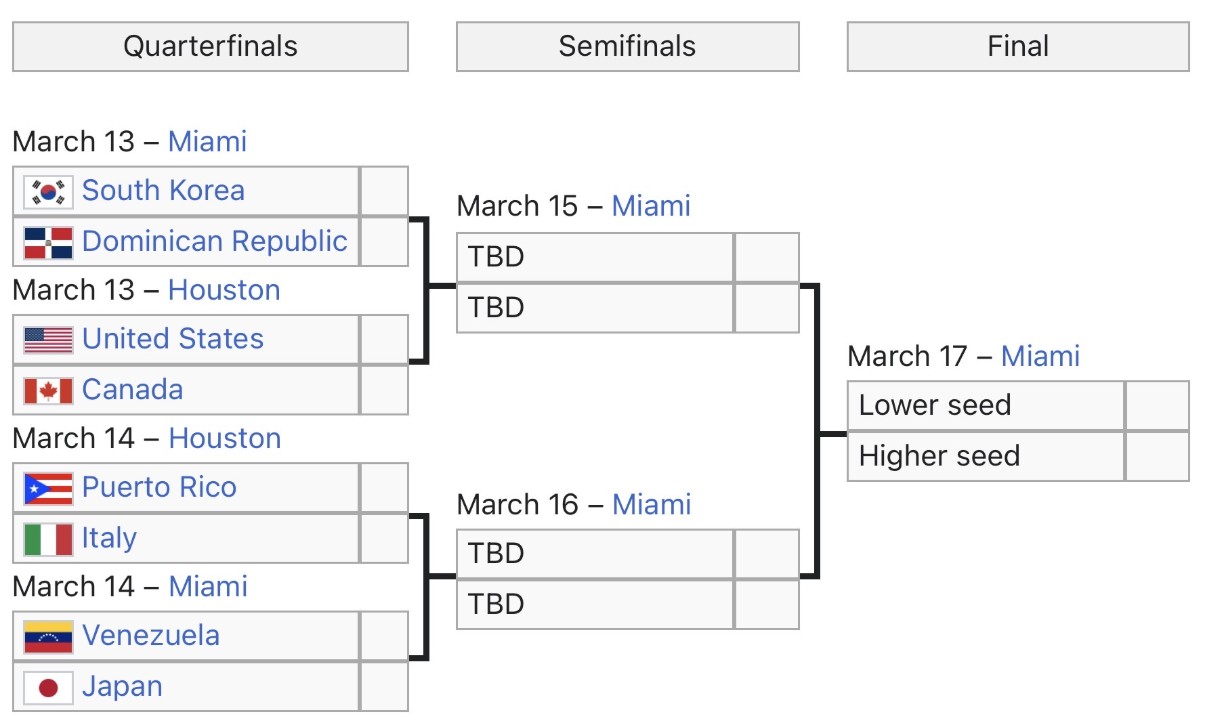The height and width of the screenshot is (727, 1205).
Task: Open the Dominican Republic team link
Action: [214, 241]
